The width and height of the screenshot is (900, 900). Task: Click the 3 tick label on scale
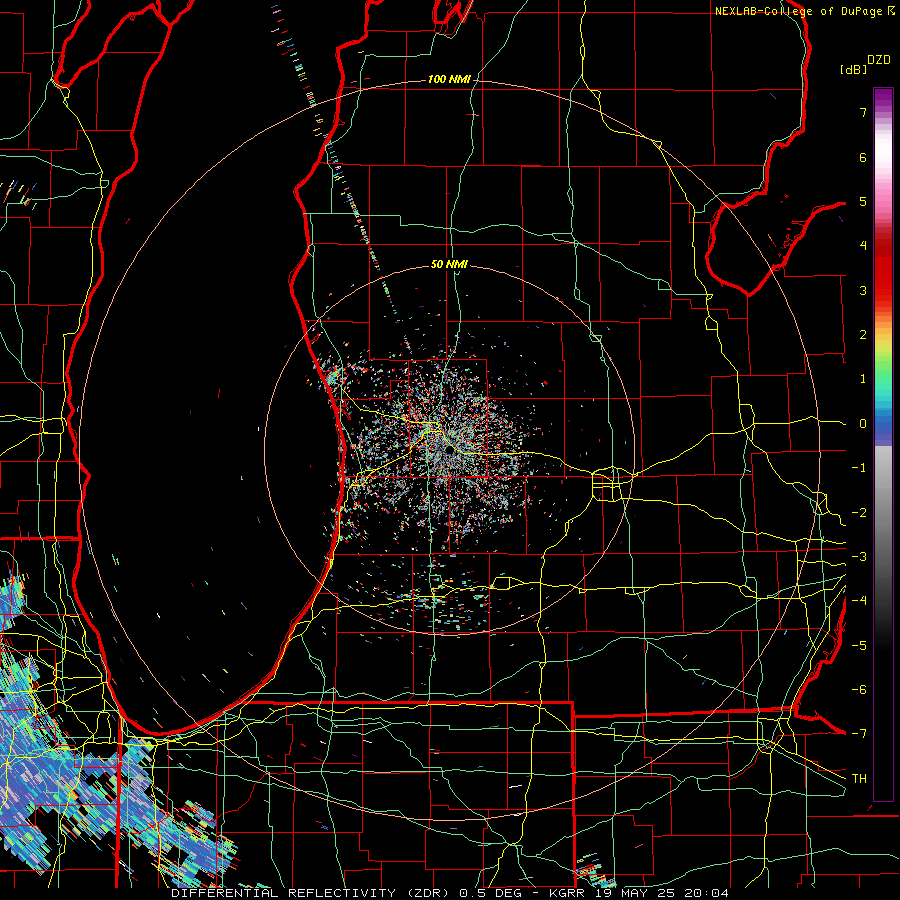(x=863, y=290)
